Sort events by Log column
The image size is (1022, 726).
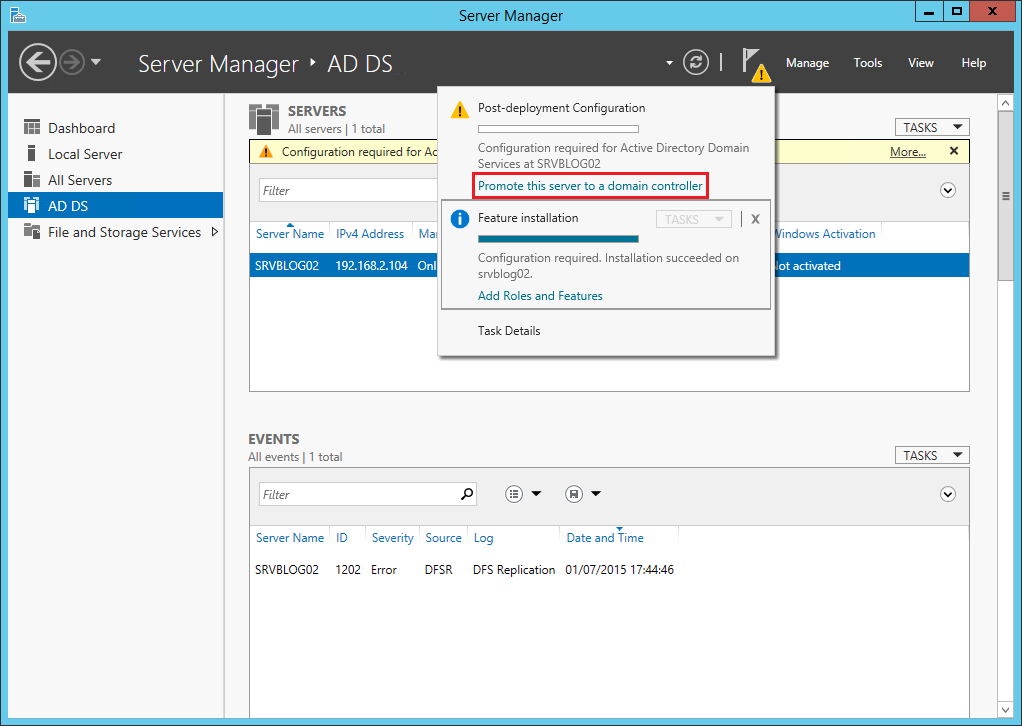pos(483,538)
